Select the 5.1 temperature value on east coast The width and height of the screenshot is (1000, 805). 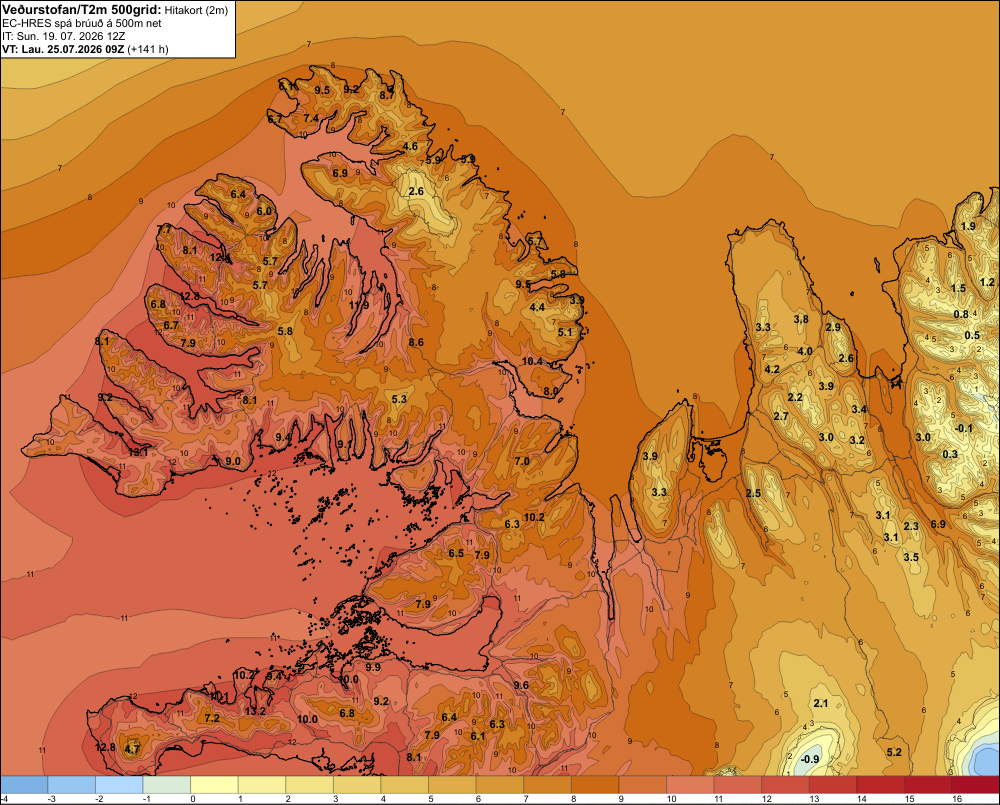point(565,332)
